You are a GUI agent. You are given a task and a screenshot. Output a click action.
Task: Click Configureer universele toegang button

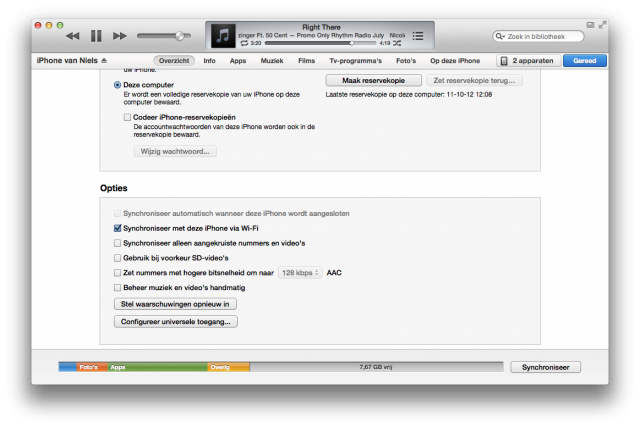point(176,322)
